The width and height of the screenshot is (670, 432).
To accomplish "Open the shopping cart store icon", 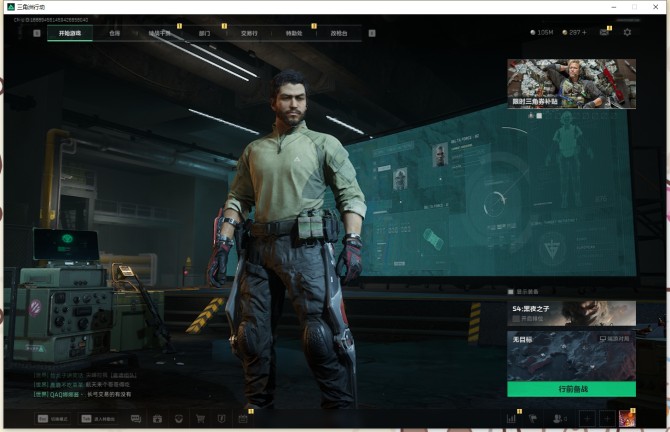I will 200,419.
